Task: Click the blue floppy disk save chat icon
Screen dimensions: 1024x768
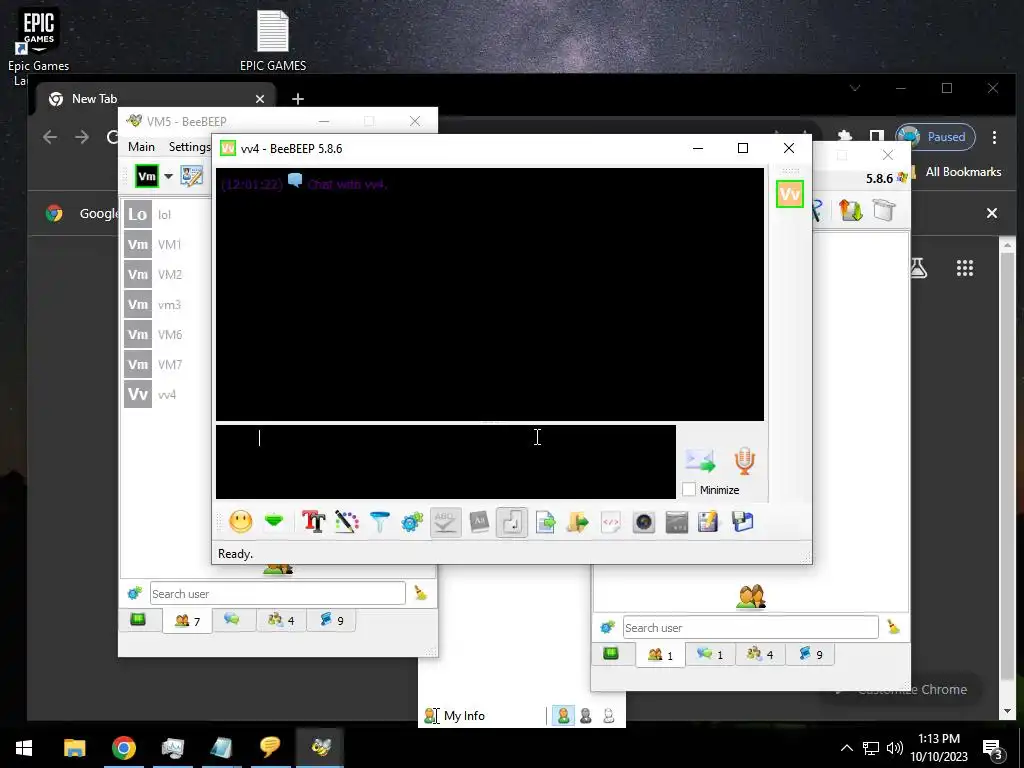Action: point(742,522)
